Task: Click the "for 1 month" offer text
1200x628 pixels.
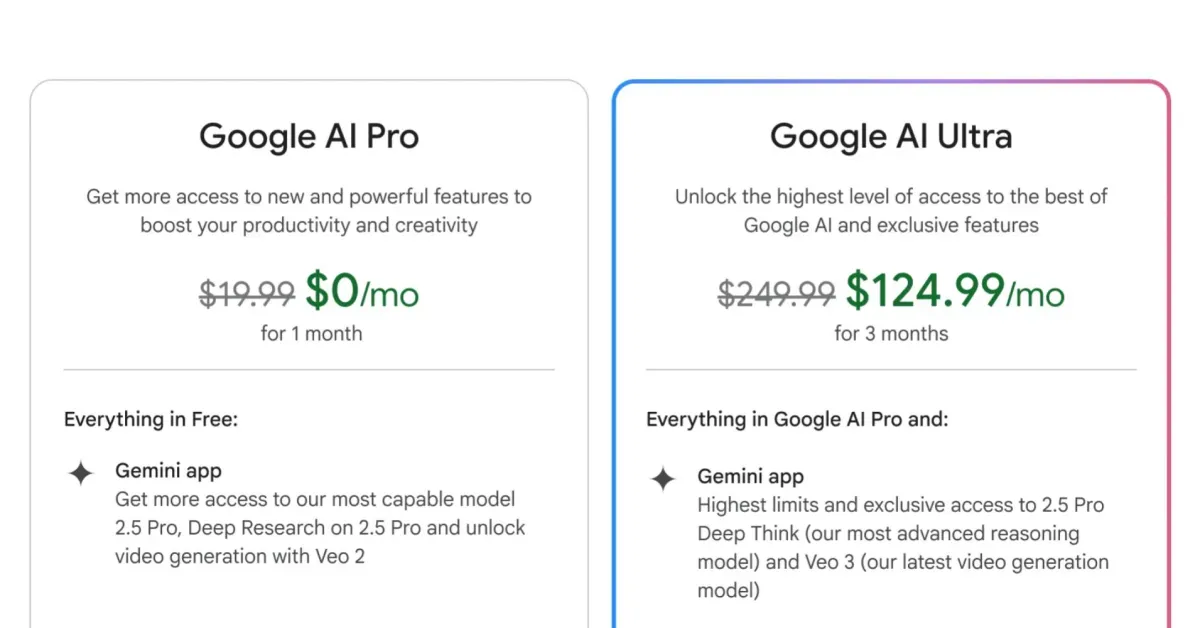Action: [x=311, y=333]
